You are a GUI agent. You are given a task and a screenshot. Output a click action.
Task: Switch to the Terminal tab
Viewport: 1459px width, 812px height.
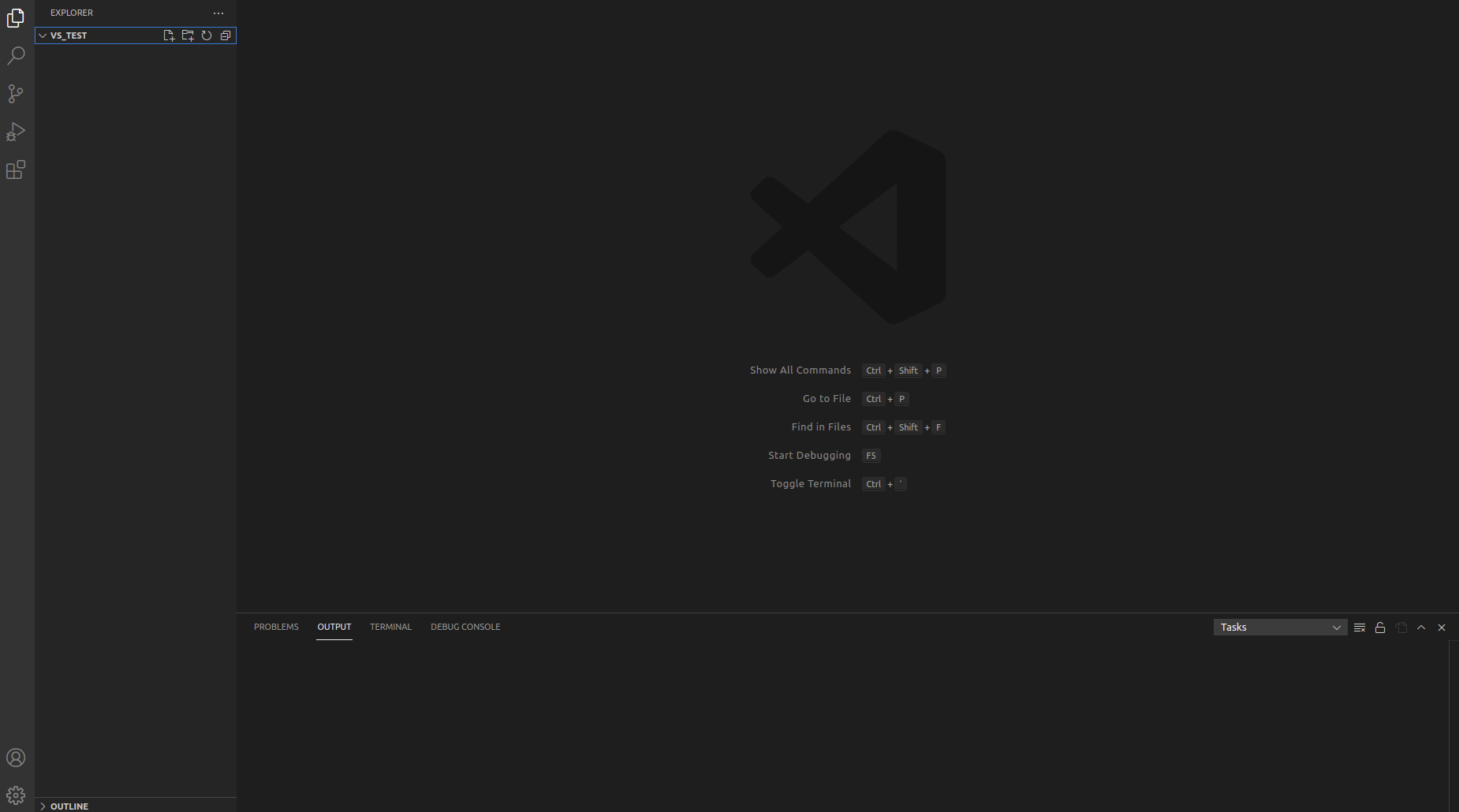(390, 627)
